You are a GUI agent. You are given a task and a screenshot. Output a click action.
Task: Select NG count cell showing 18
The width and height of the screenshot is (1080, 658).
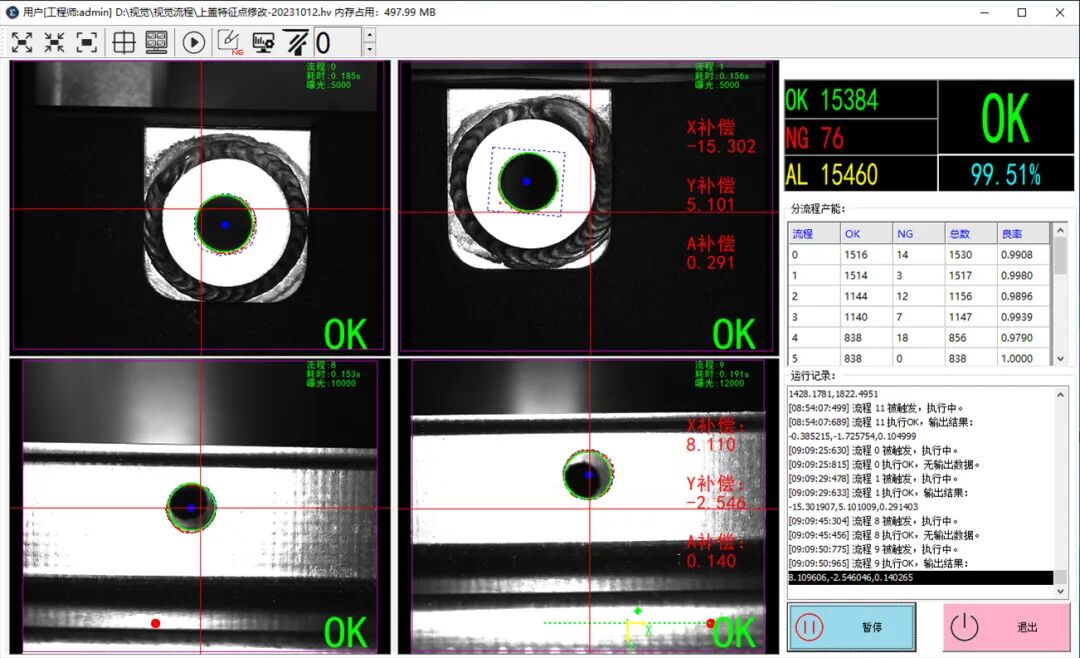click(x=919, y=338)
